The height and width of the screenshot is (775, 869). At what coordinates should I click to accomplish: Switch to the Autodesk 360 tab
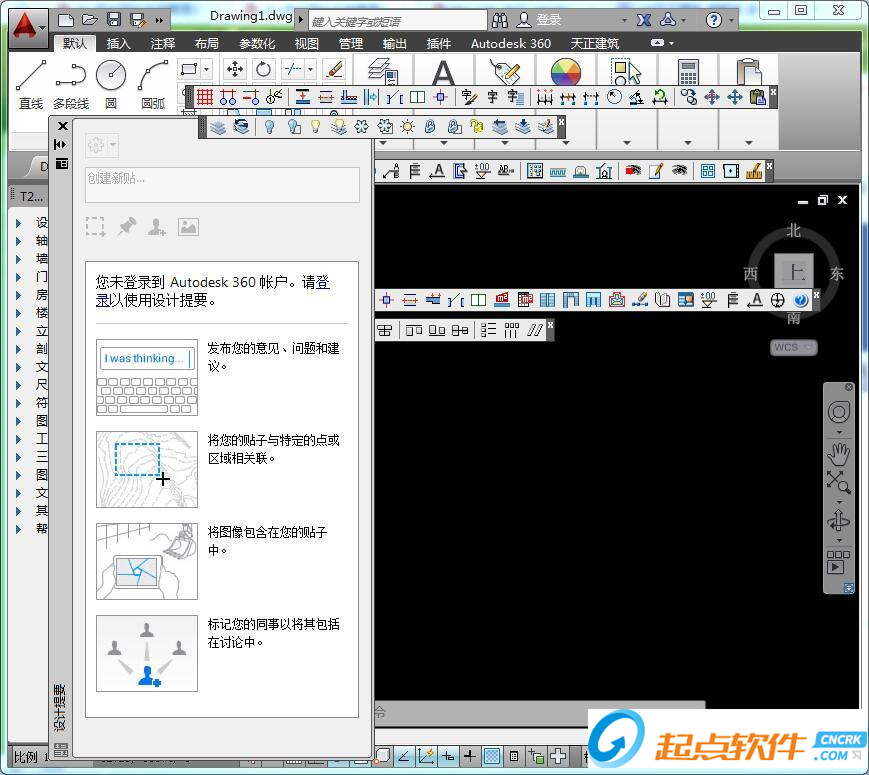tap(510, 43)
